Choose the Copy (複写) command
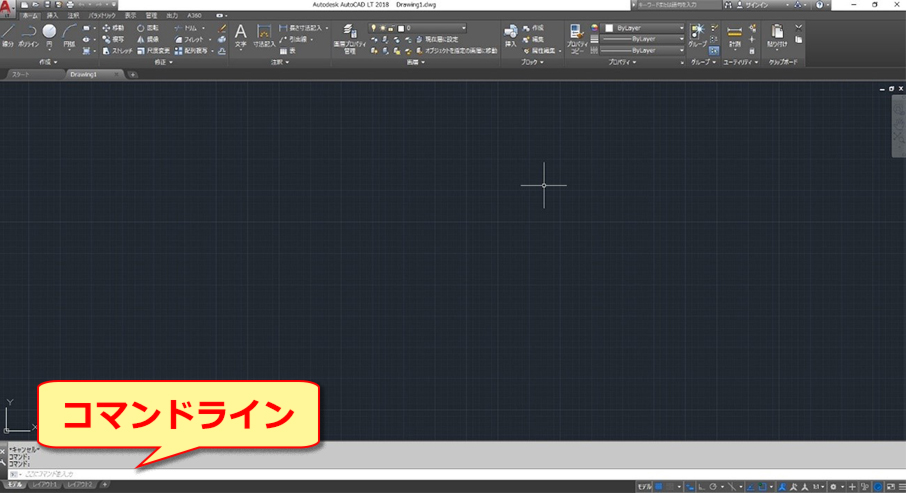The width and height of the screenshot is (906, 493). pos(113,39)
